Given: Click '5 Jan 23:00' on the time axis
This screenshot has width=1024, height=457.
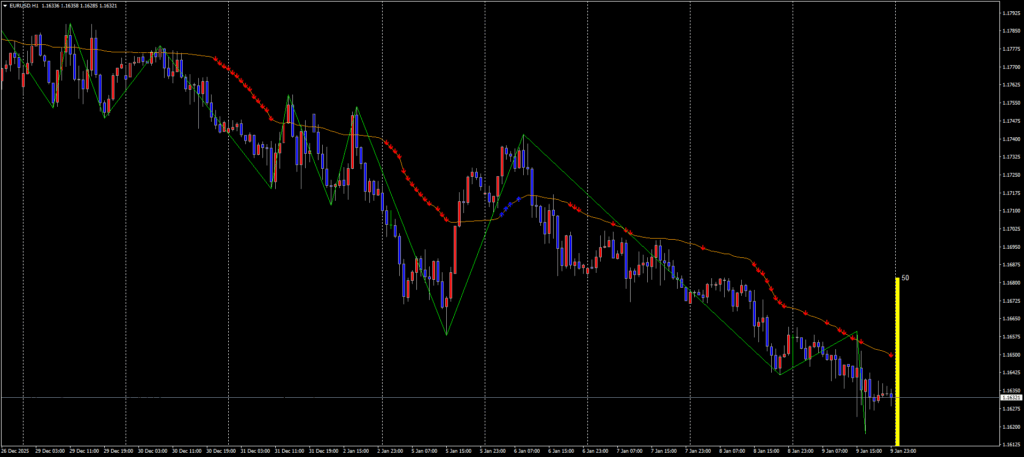Looking at the screenshot, I should [x=494, y=451].
